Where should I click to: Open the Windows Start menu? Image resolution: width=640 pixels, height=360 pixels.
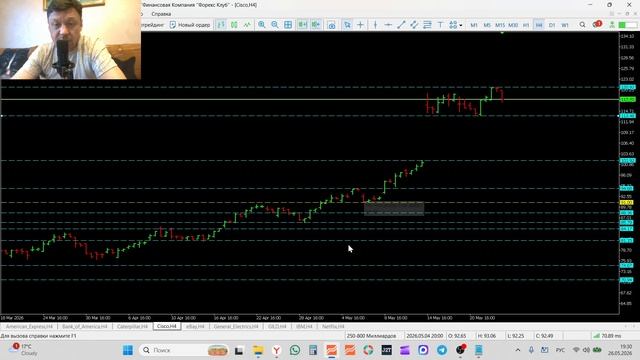tap(128, 350)
